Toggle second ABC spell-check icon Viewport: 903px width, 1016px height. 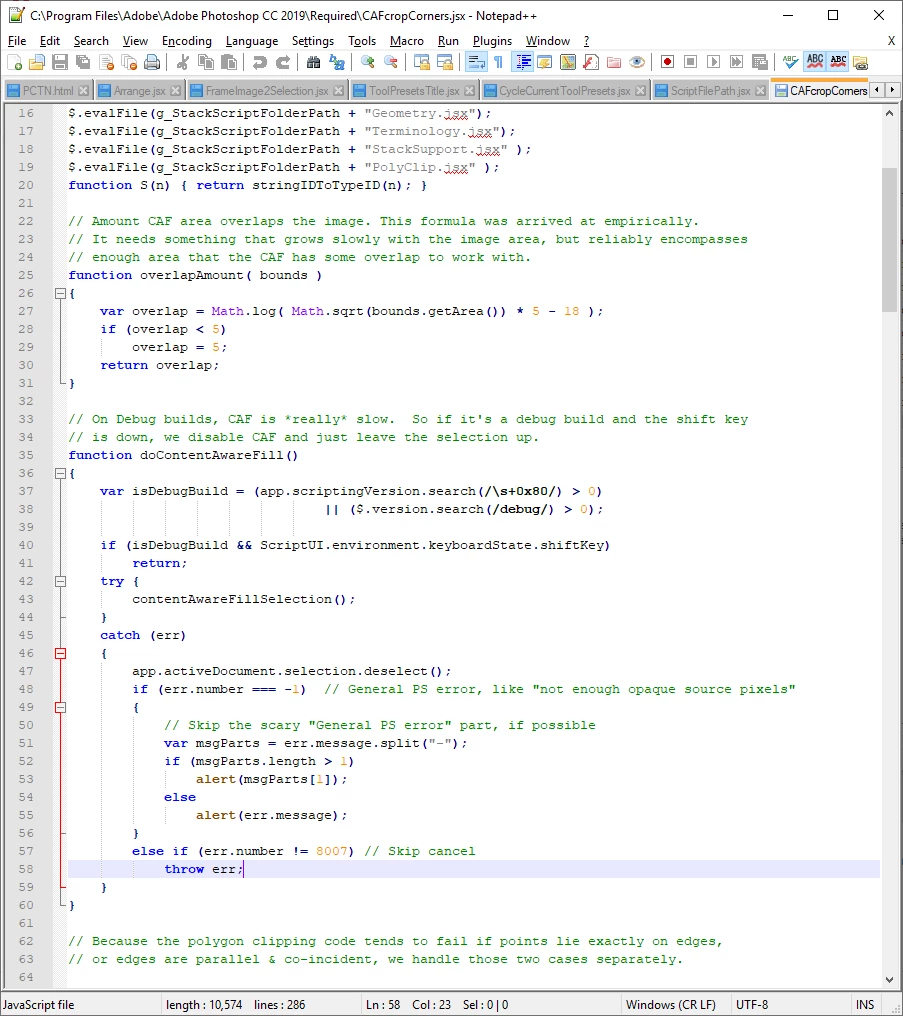[838, 62]
